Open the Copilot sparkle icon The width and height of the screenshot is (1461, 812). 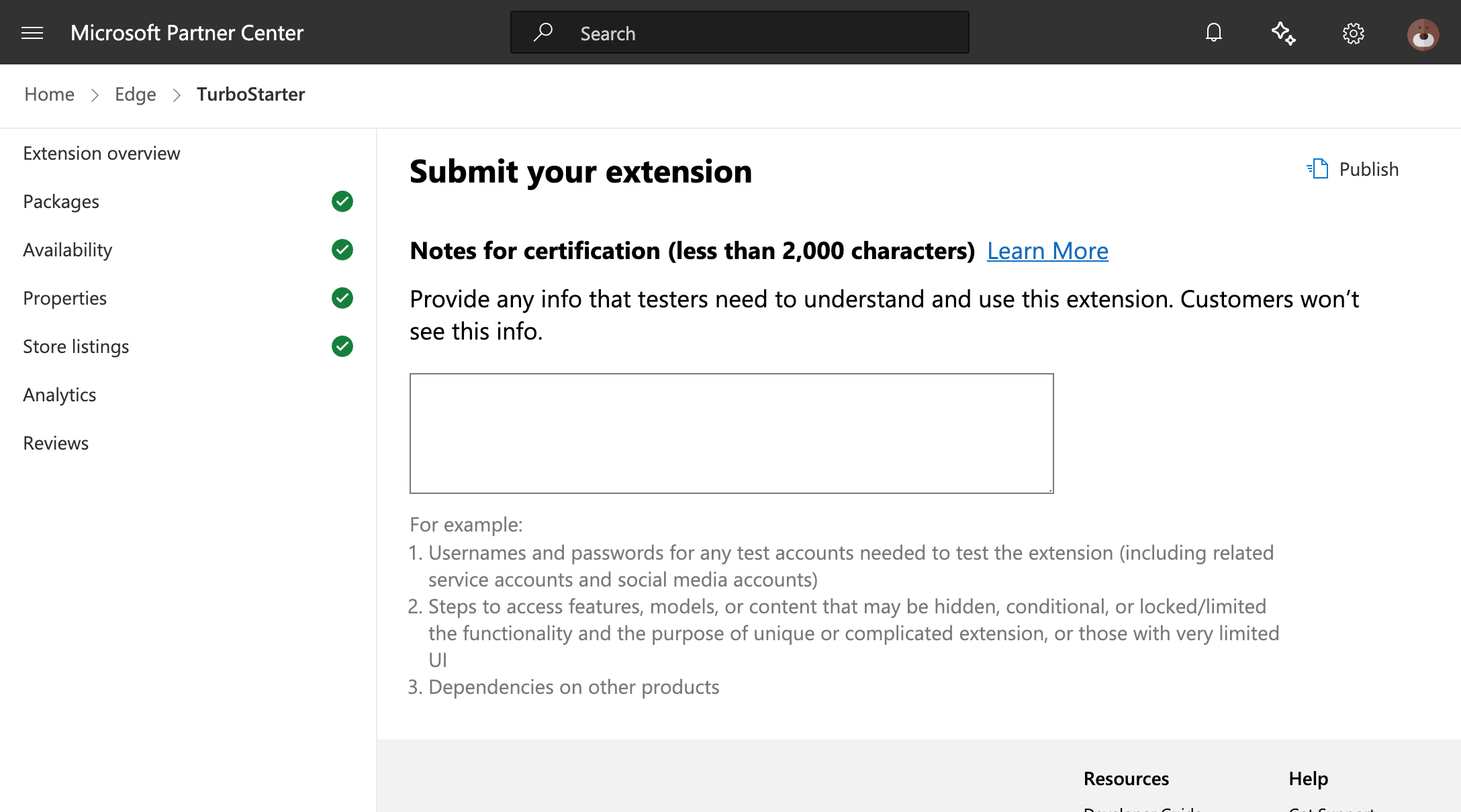(1283, 33)
